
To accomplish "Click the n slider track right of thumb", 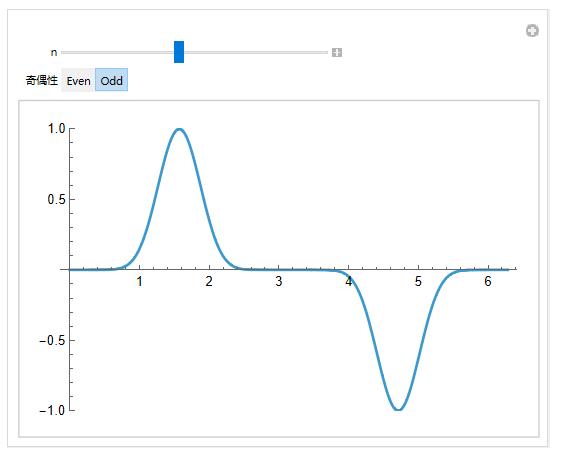I will (256, 53).
